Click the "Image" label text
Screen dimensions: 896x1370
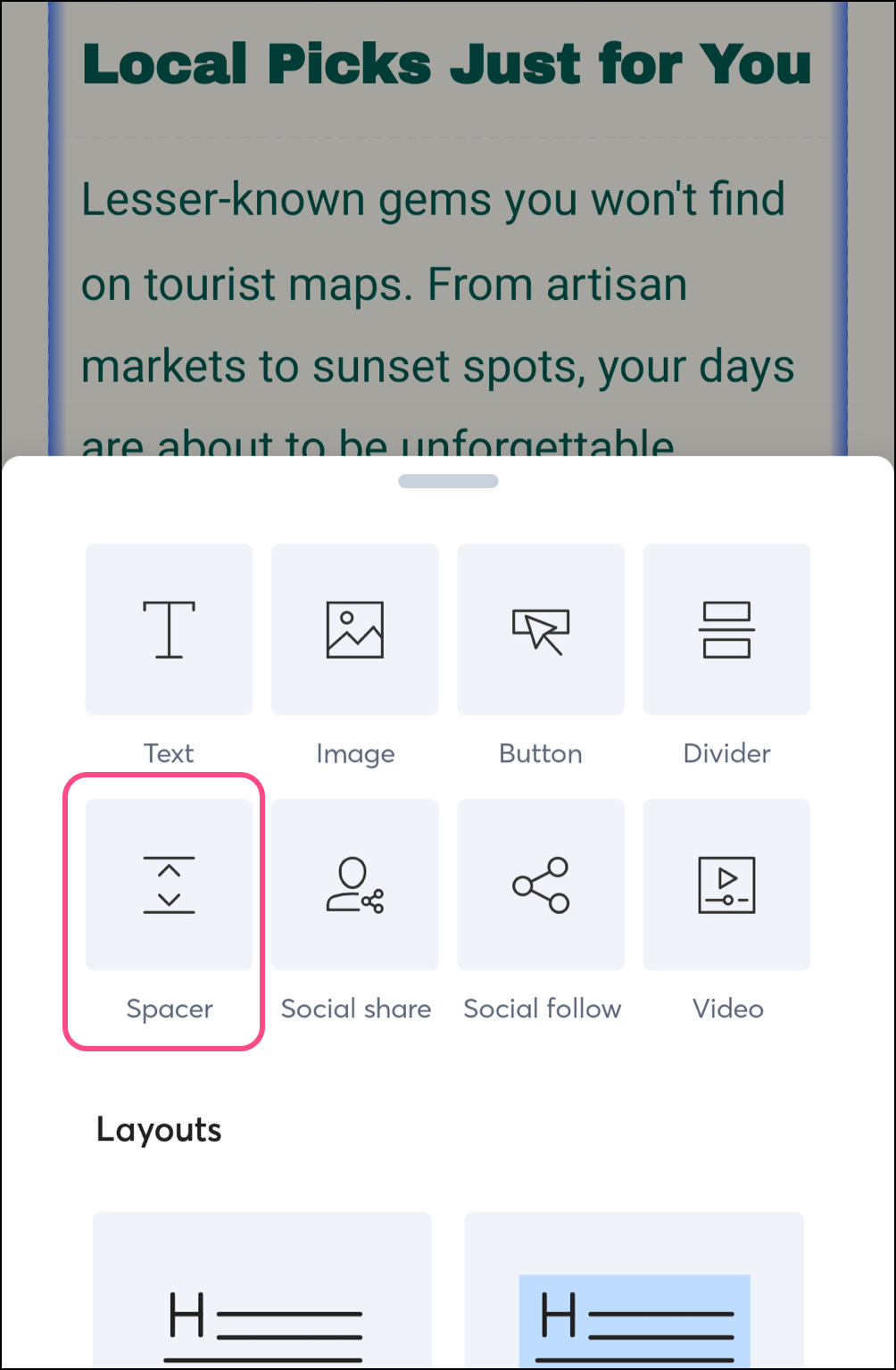pos(355,754)
